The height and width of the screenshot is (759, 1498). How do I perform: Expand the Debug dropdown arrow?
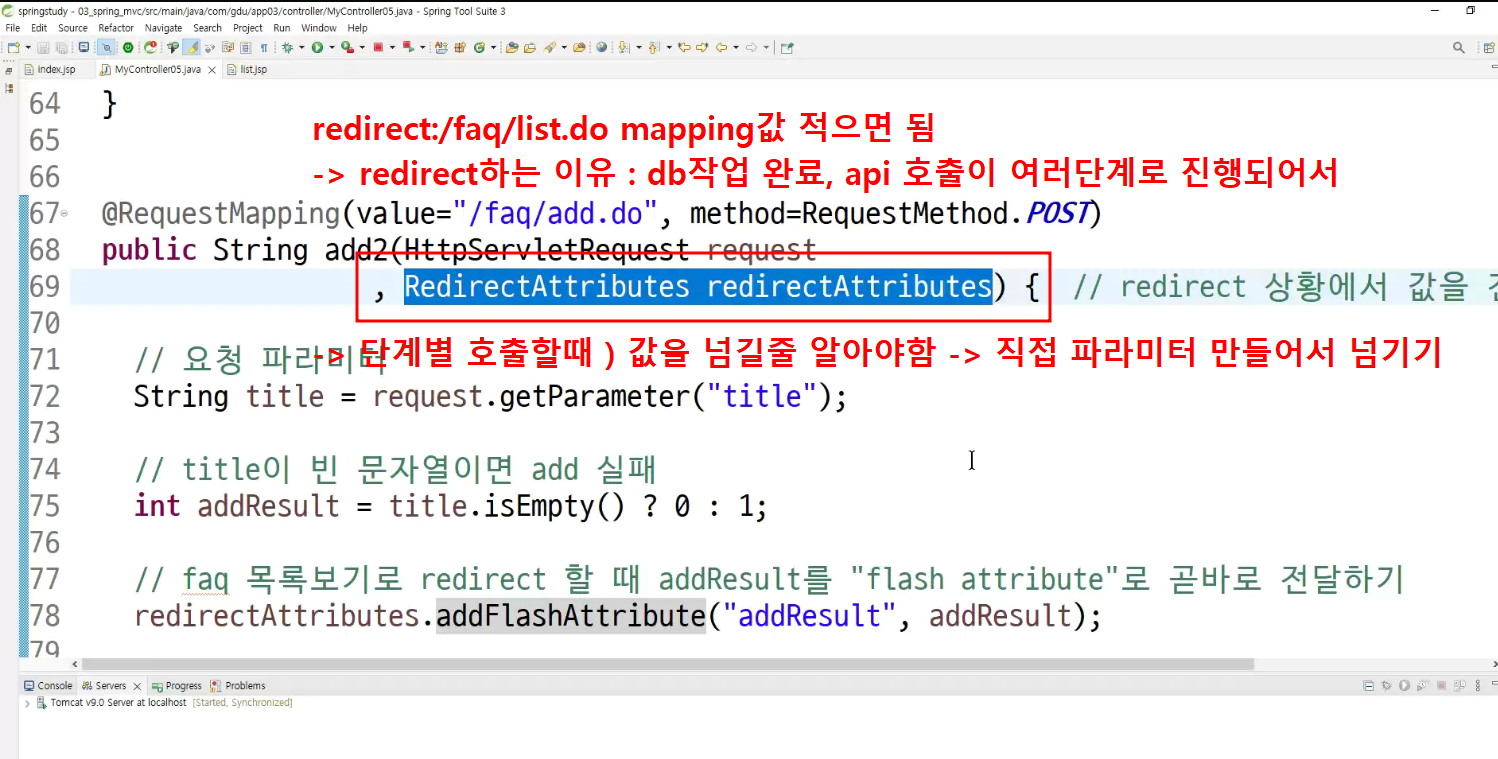(302, 47)
